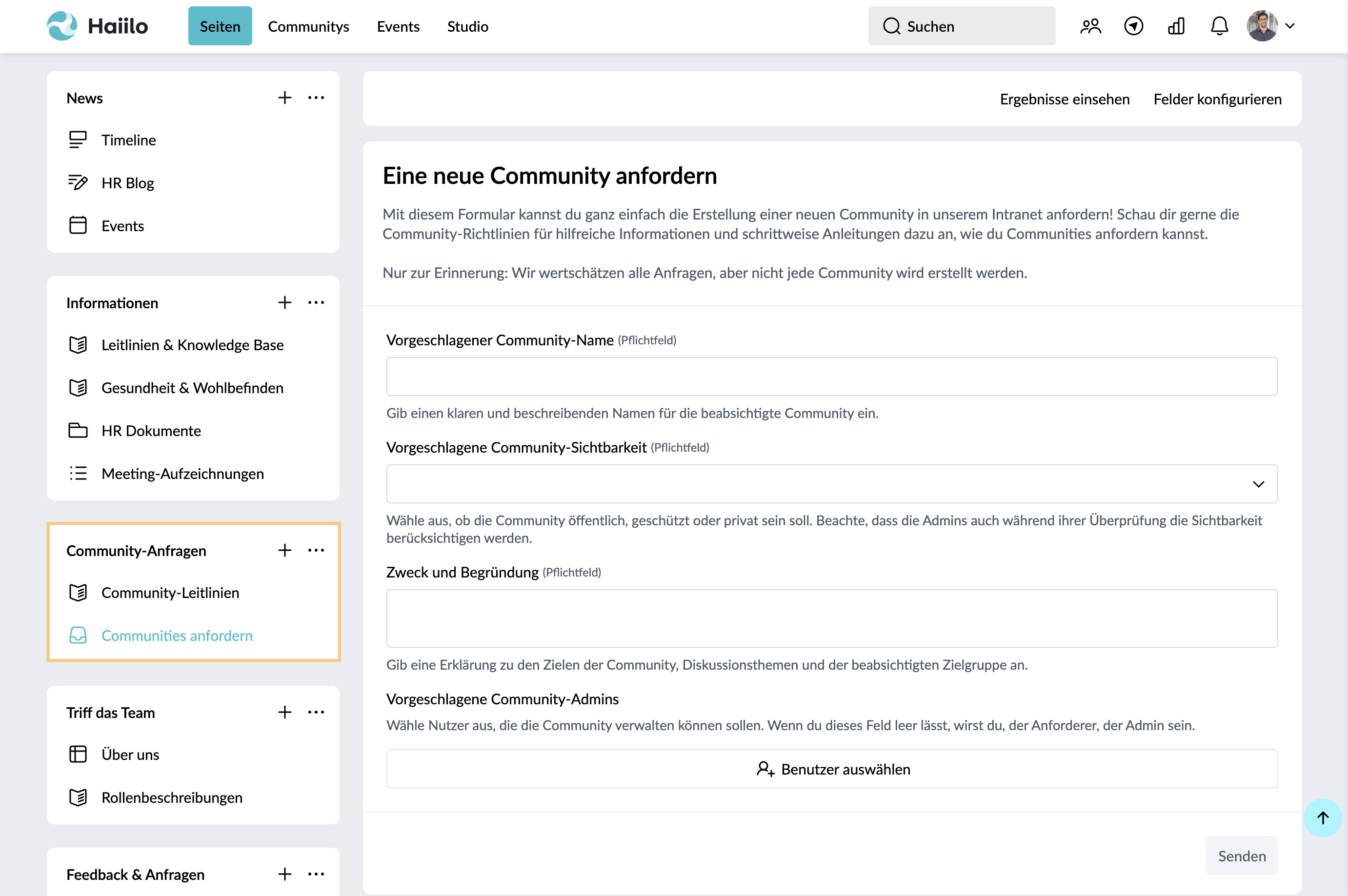
Task: Open the notifications bell
Action: (1219, 26)
